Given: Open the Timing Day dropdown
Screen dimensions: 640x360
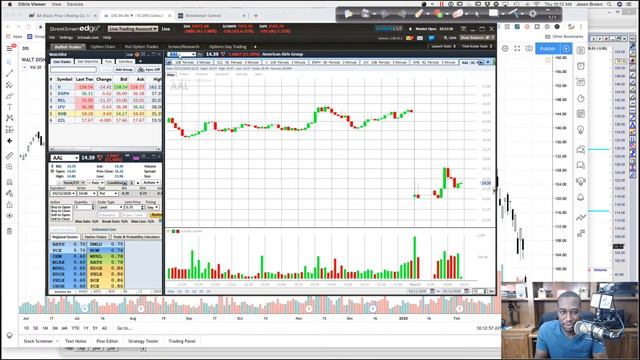Looking at the screenshot, I should pyautogui.click(x=152, y=207).
